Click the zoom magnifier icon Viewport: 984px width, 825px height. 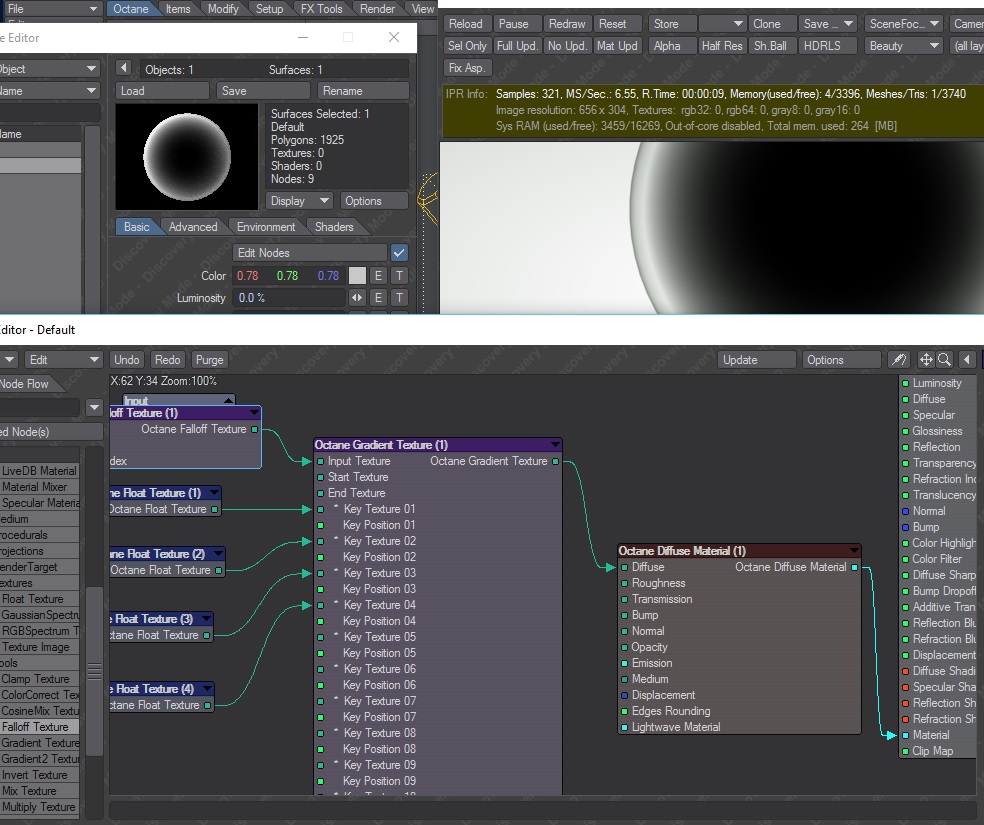(x=944, y=360)
